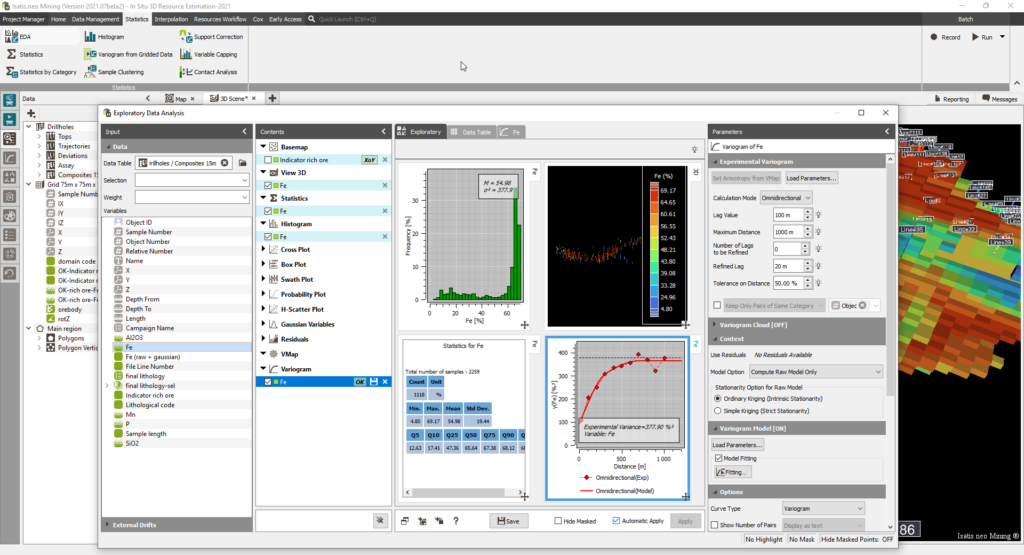Select Ordinary Kriging radio option
Screen dimensions: 1024x555
click(x=718, y=398)
